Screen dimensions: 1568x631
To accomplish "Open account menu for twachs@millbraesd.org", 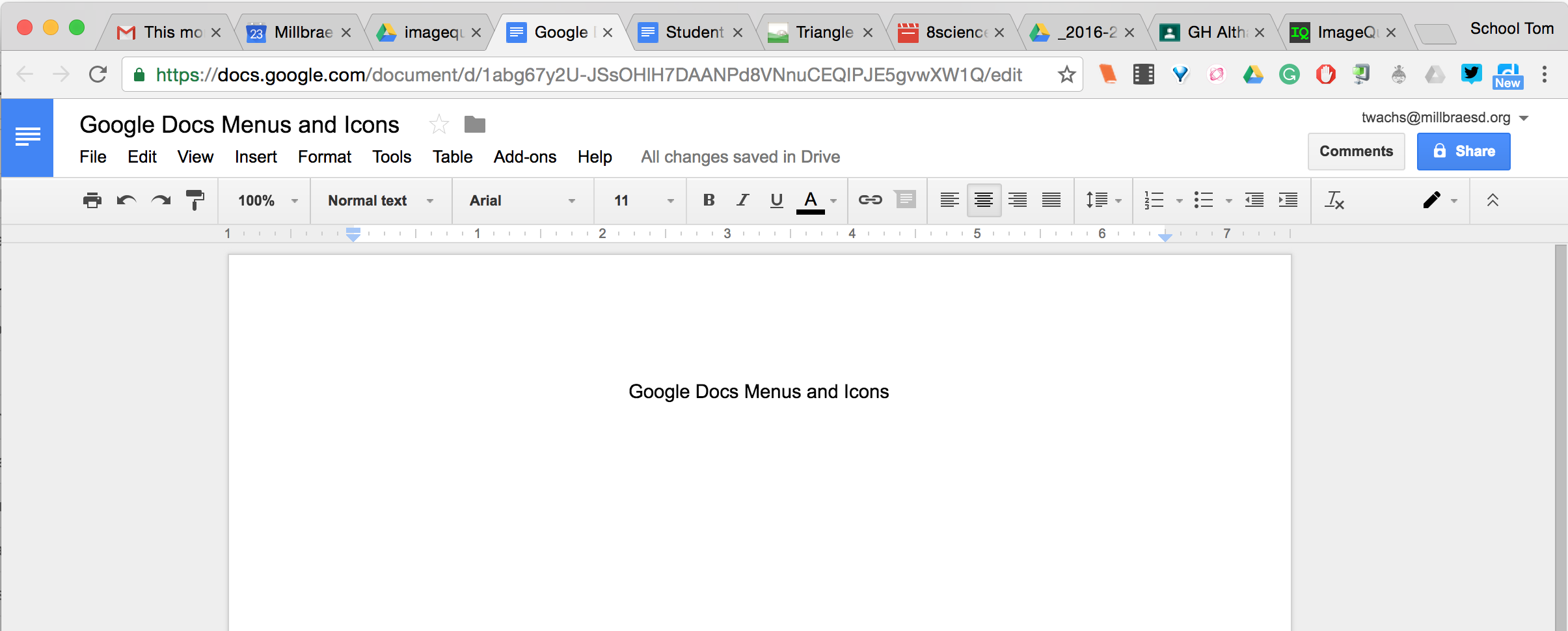I will click(x=1444, y=117).
